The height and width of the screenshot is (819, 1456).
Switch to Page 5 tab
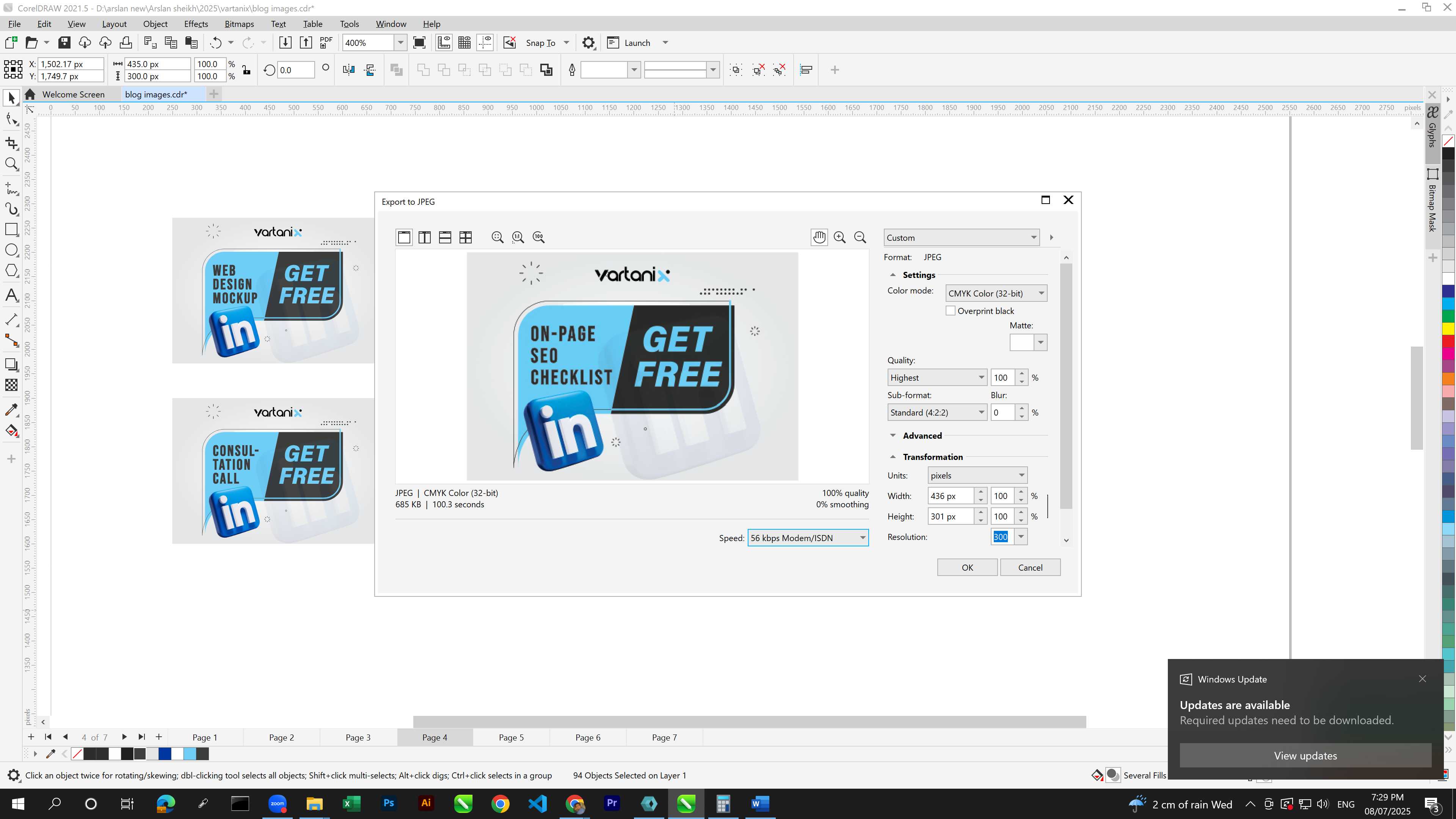pos(511,737)
